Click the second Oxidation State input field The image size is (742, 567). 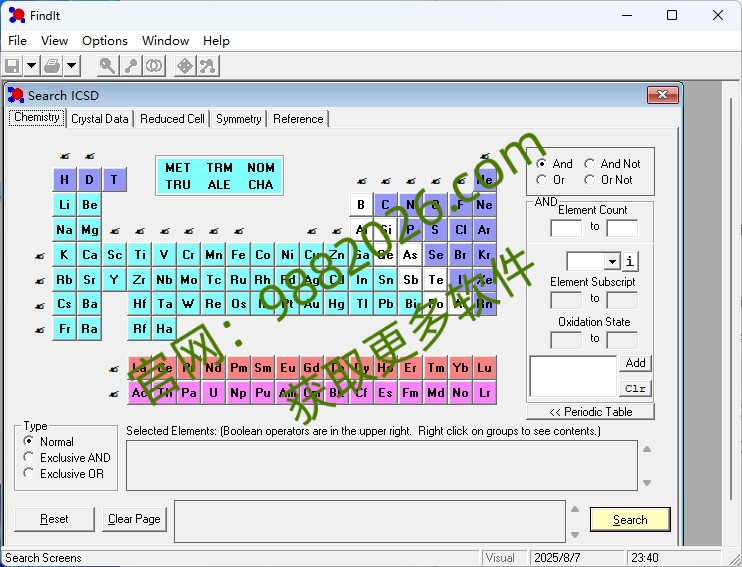tap(622, 340)
